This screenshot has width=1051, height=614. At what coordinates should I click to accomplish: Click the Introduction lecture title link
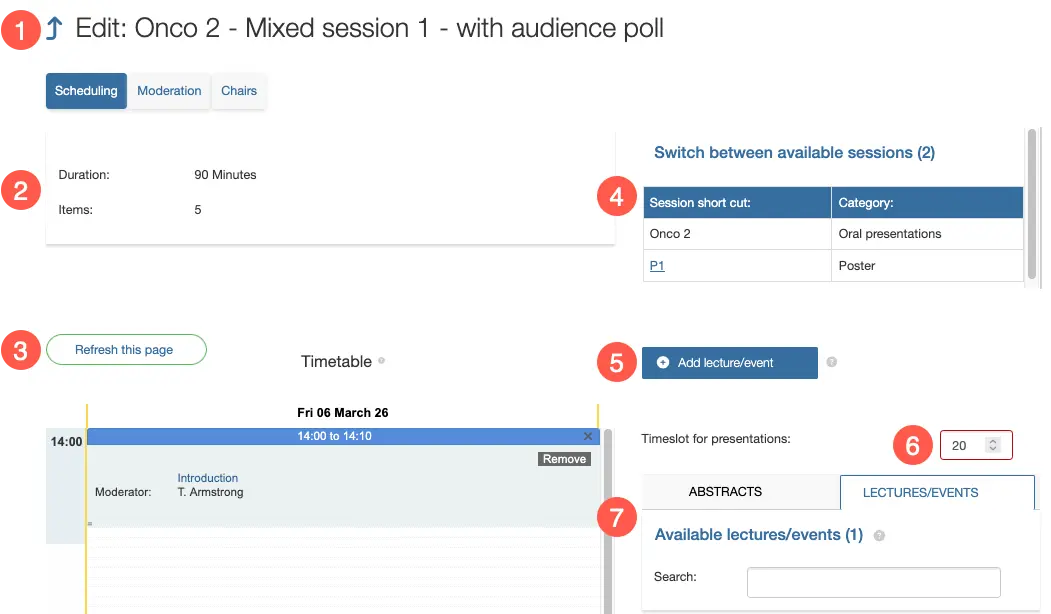point(208,478)
